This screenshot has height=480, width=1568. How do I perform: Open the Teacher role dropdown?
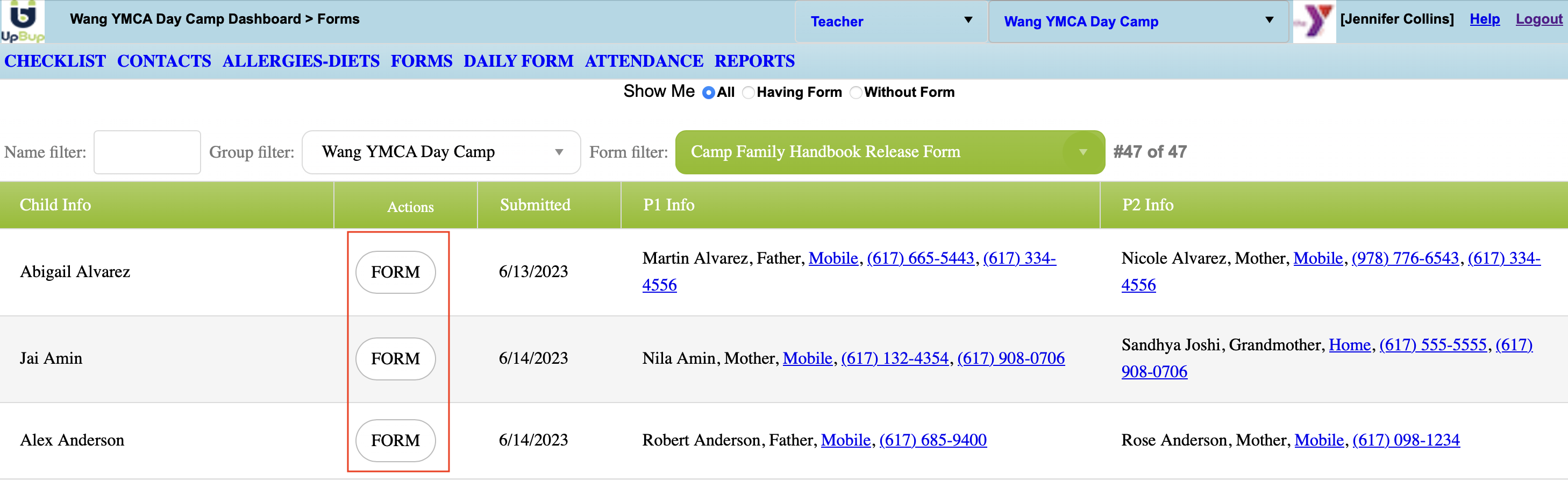click(x=890, y=22)
